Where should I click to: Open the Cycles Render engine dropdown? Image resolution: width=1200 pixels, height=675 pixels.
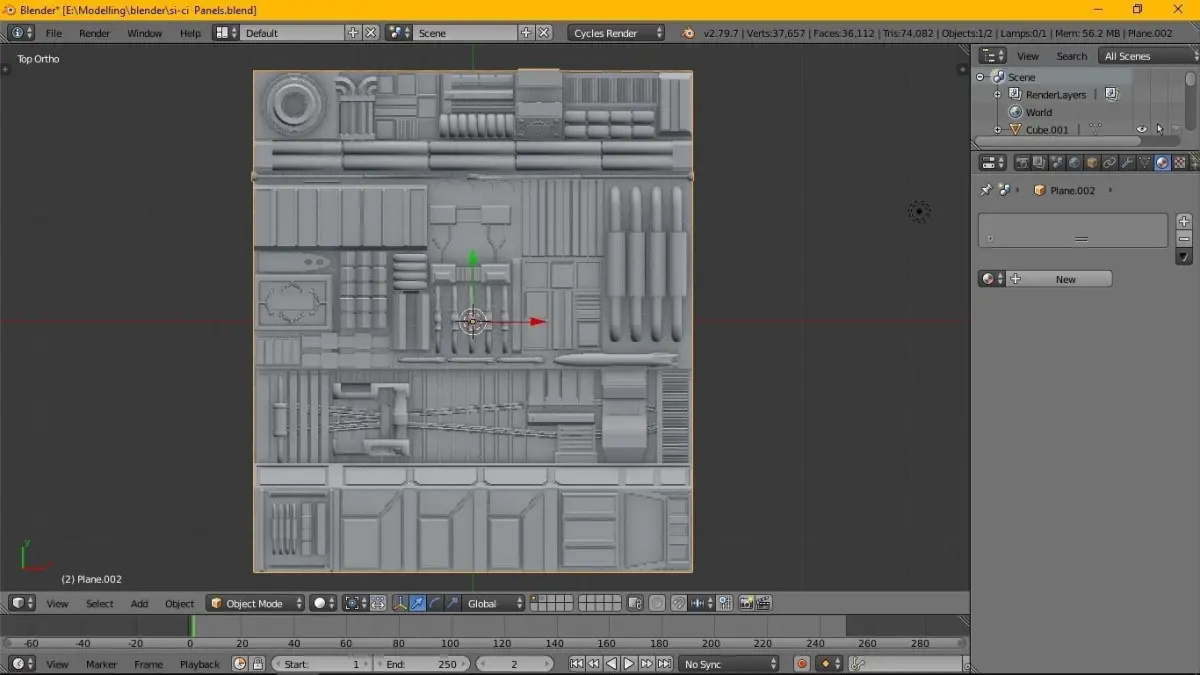[x=617, y=33]
